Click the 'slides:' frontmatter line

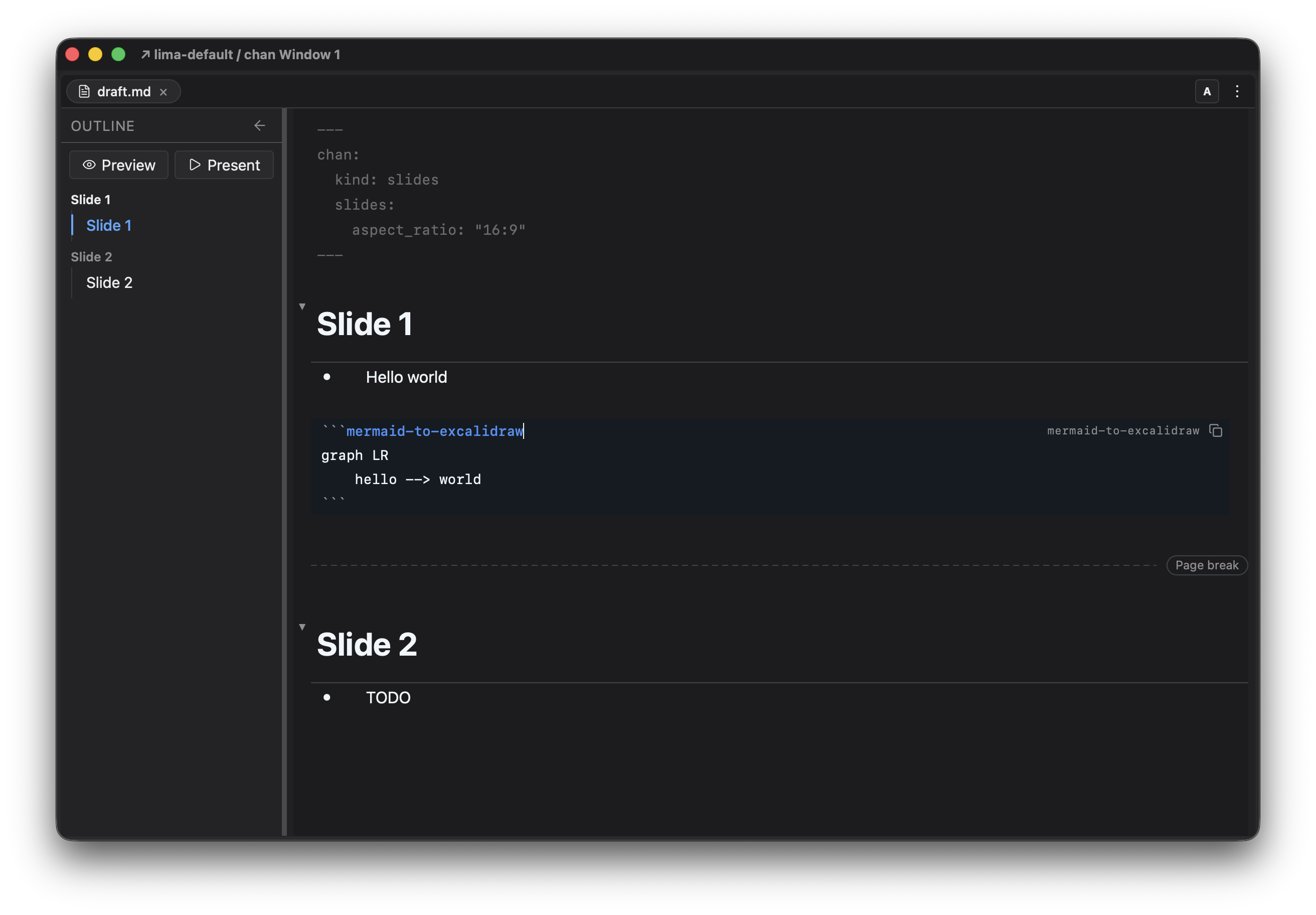point(365,205)
